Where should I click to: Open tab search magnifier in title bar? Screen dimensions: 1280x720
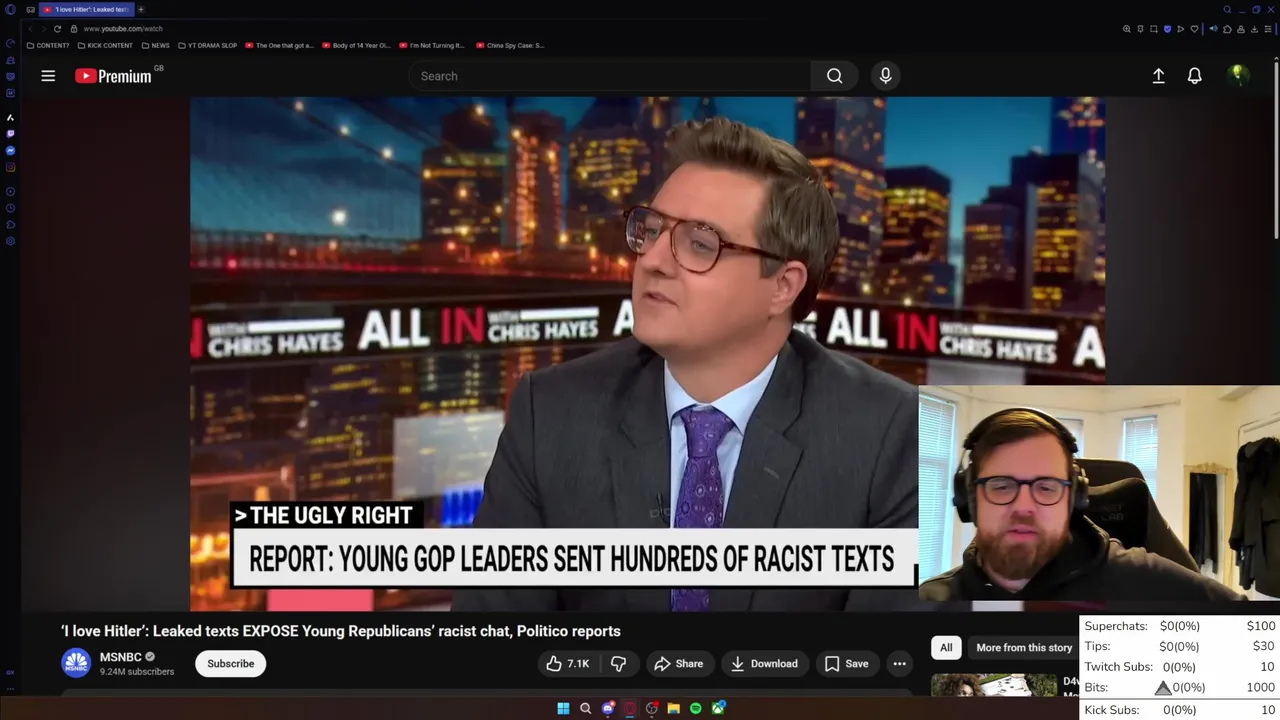point(1227,10)
